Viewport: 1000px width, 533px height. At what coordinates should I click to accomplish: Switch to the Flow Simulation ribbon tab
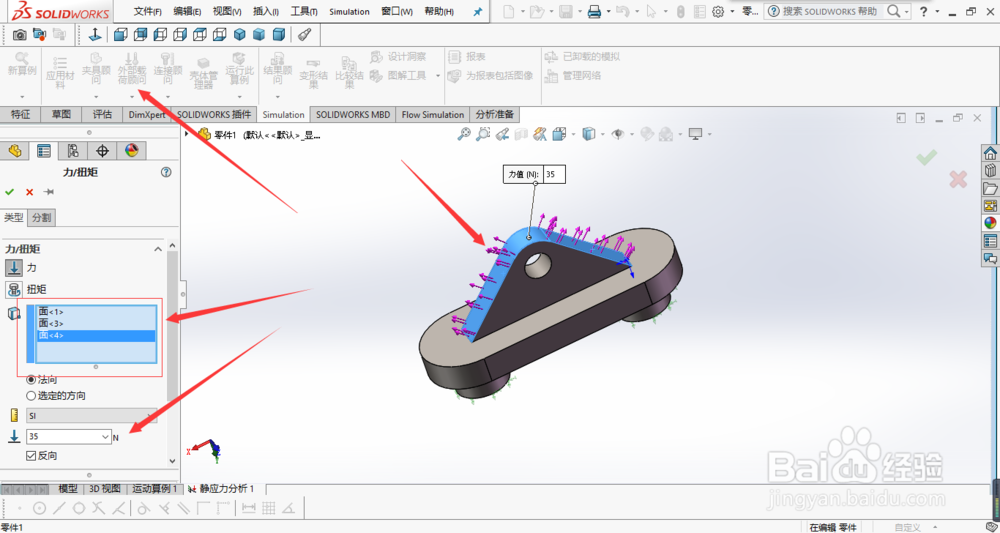pyautogui.click(x=432, y=115)
